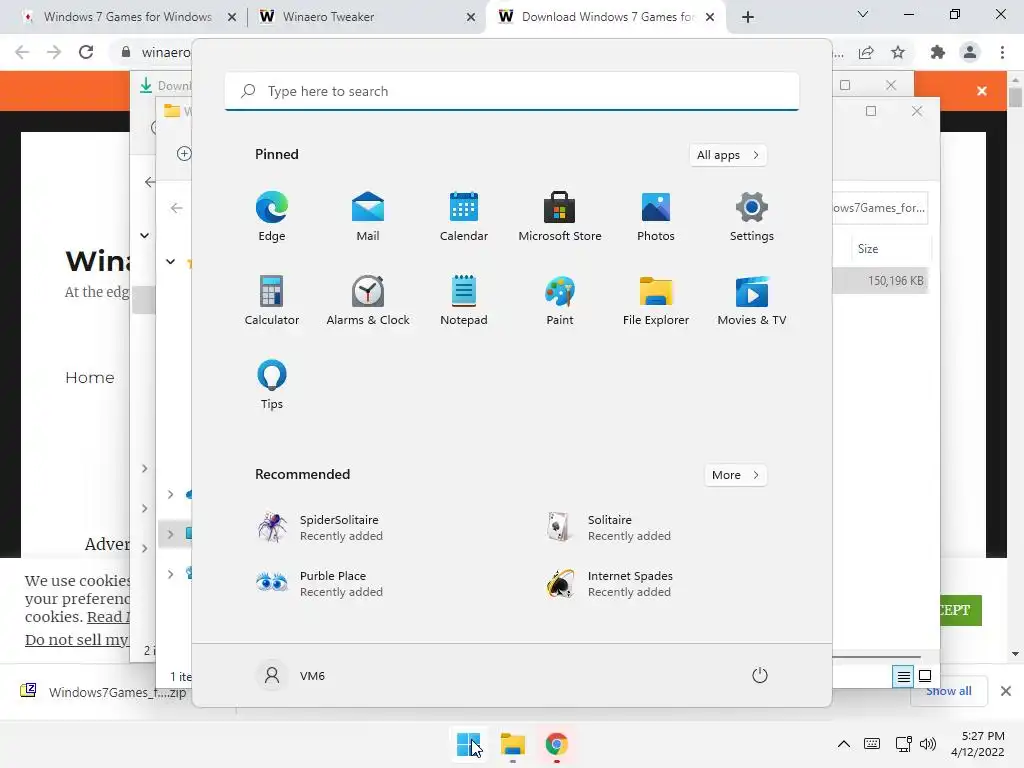Reload the page in Chrome

click(x=86, y=52)
